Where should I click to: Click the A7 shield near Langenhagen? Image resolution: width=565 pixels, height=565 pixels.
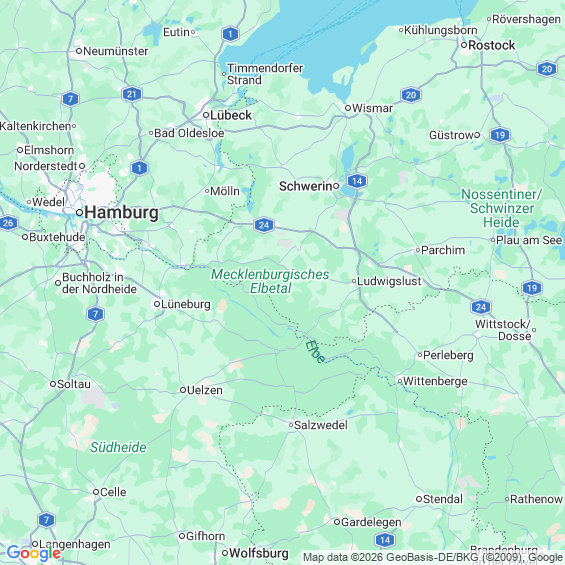[46, 520]
